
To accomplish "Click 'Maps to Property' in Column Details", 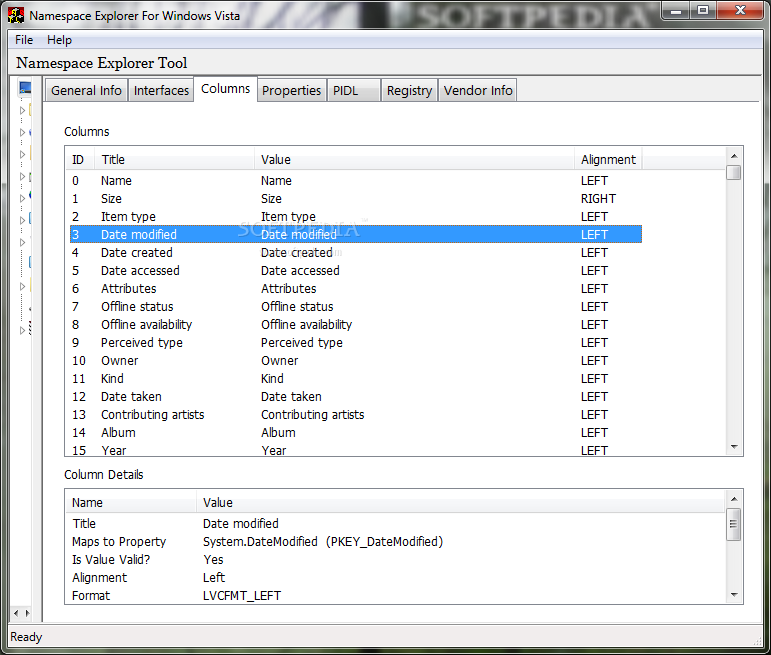I will [x=119, y=542].
